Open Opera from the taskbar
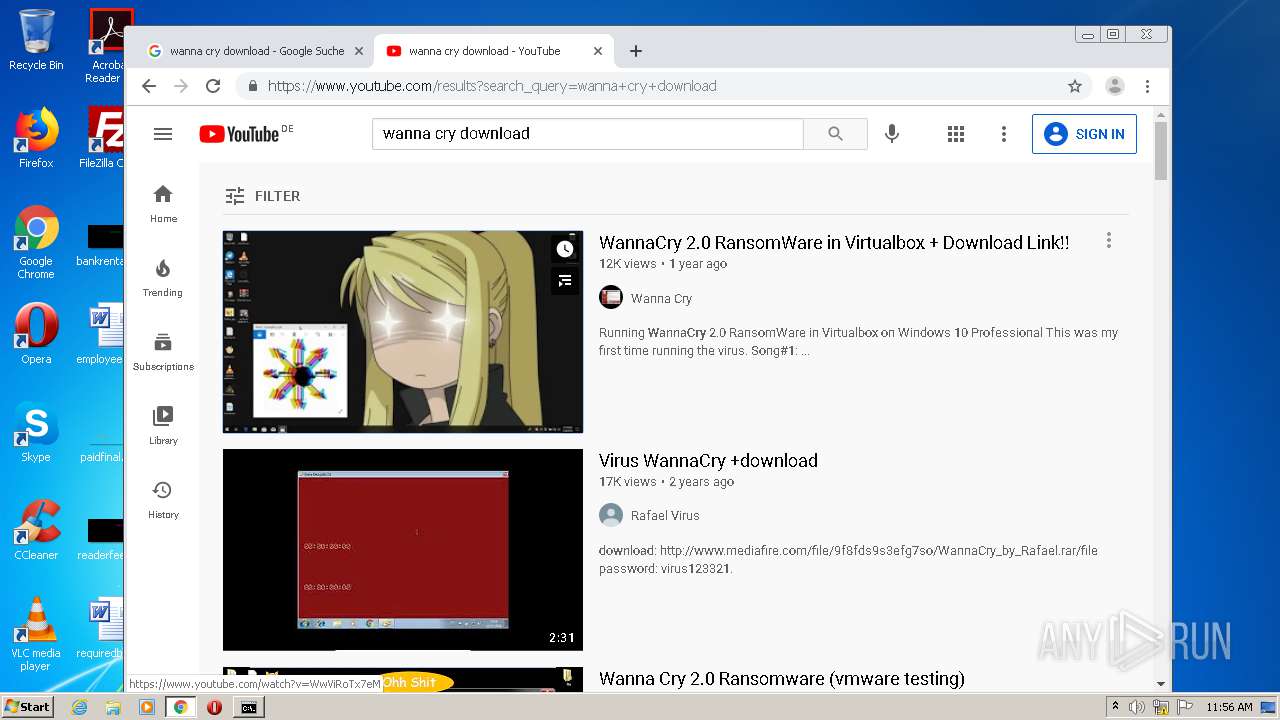This screenshot has height=720, width=1280. [x=214, y=707]
